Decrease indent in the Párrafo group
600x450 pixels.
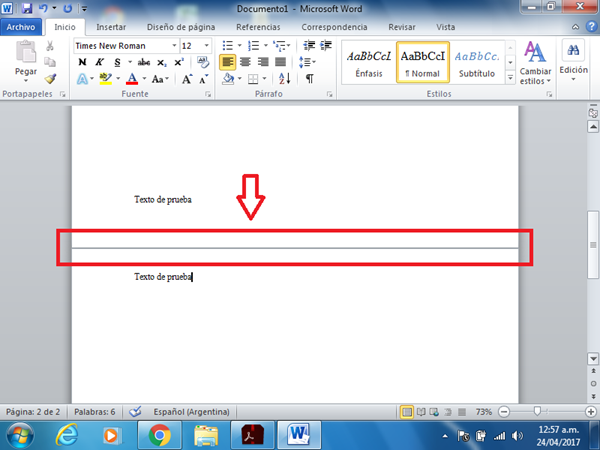[x=309, y=46]
